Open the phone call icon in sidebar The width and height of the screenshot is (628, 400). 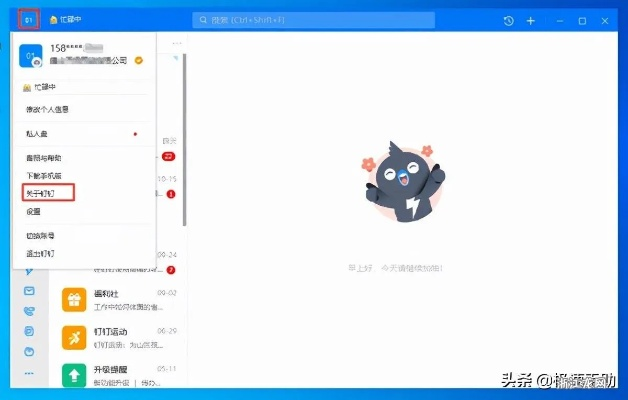point(29,311)
